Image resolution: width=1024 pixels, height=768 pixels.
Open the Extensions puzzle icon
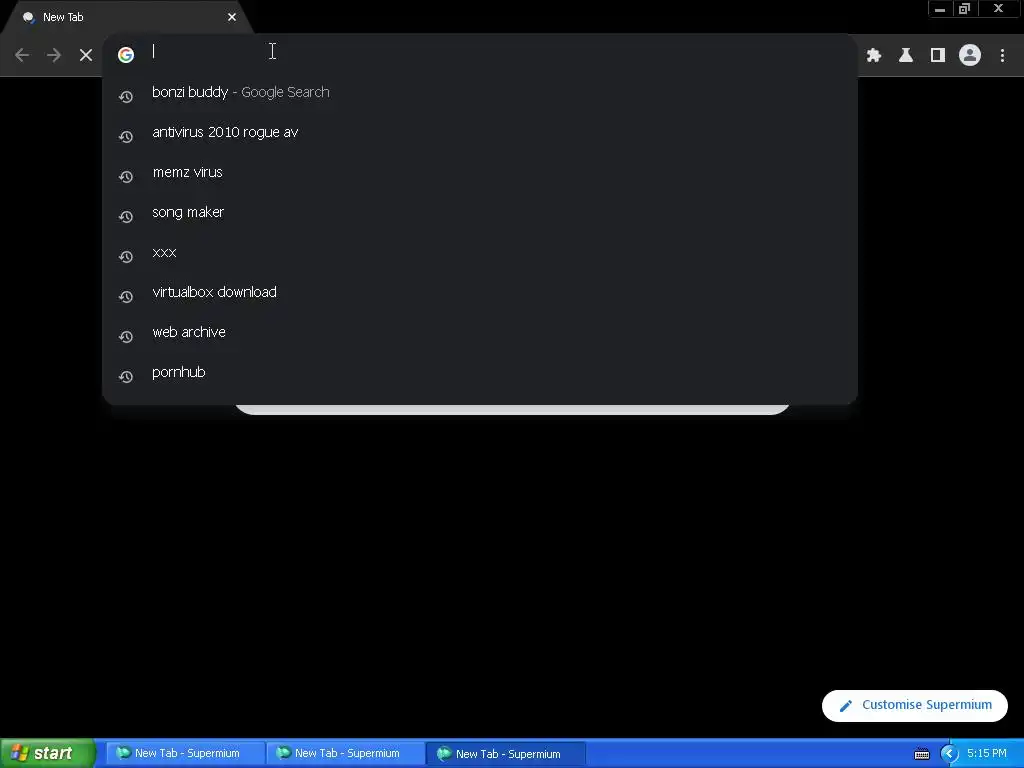pos(874,55)
